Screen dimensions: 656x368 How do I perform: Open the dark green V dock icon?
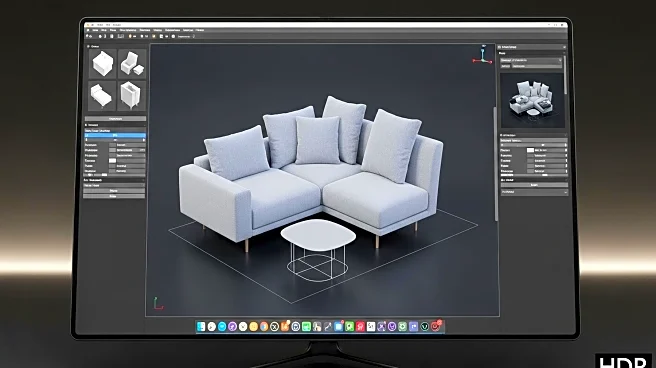click(424, 327)
